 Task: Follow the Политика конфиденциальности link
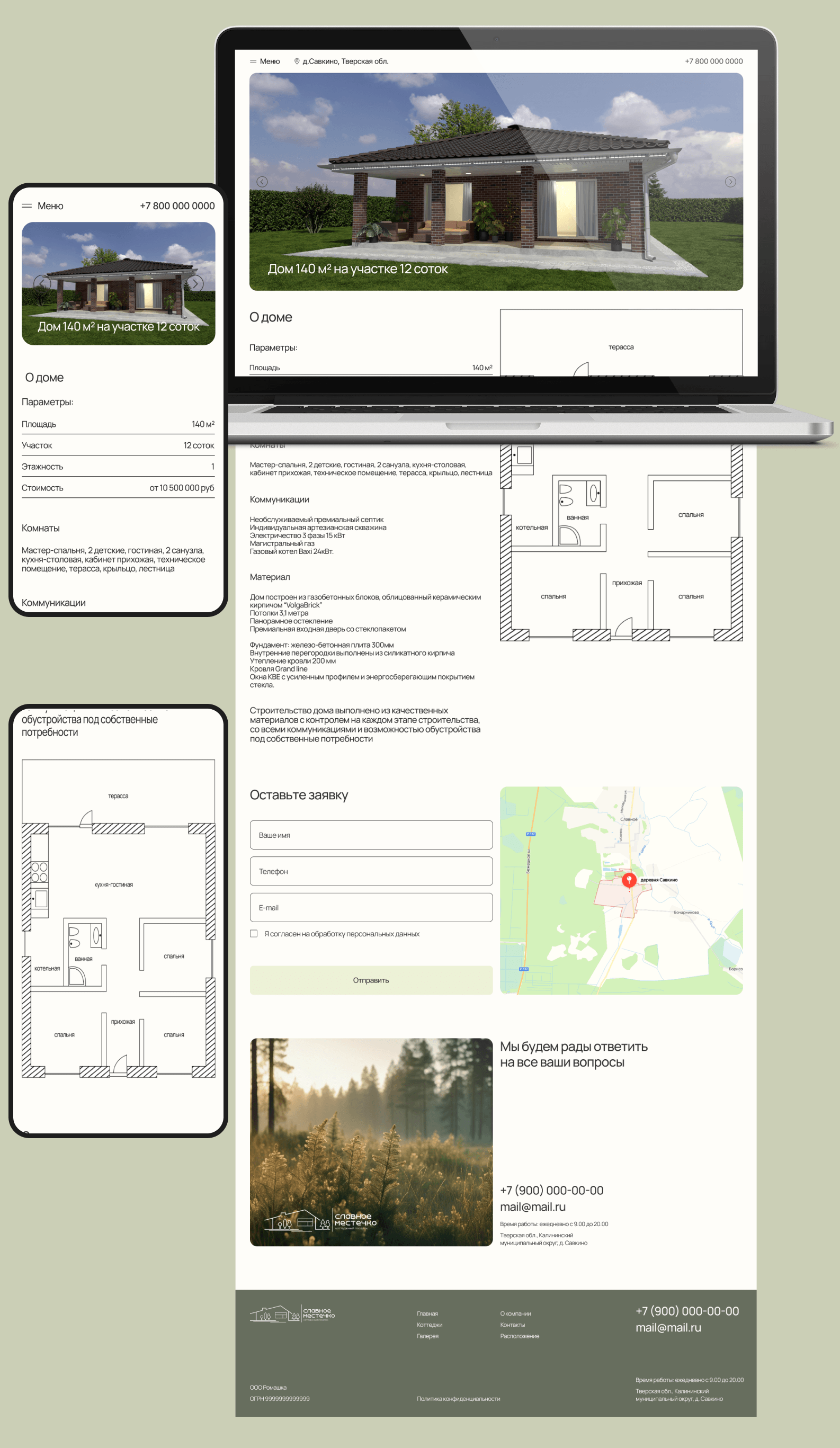pos(458,1399)
